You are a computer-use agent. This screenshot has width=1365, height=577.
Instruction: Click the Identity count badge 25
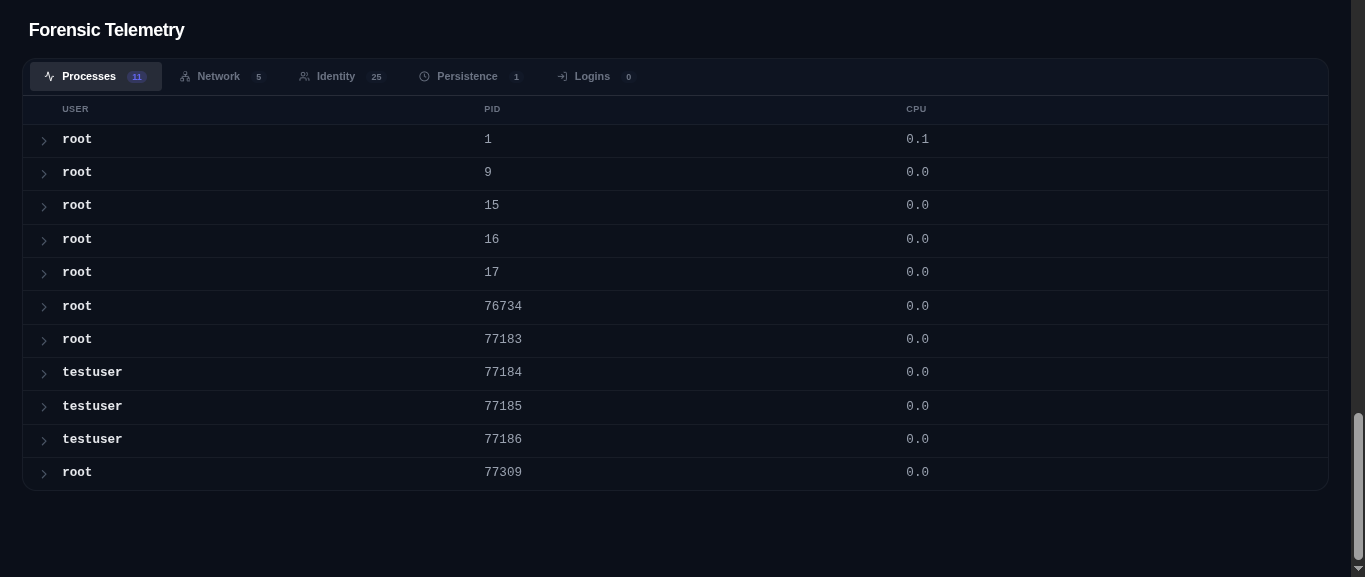point(376,77)
